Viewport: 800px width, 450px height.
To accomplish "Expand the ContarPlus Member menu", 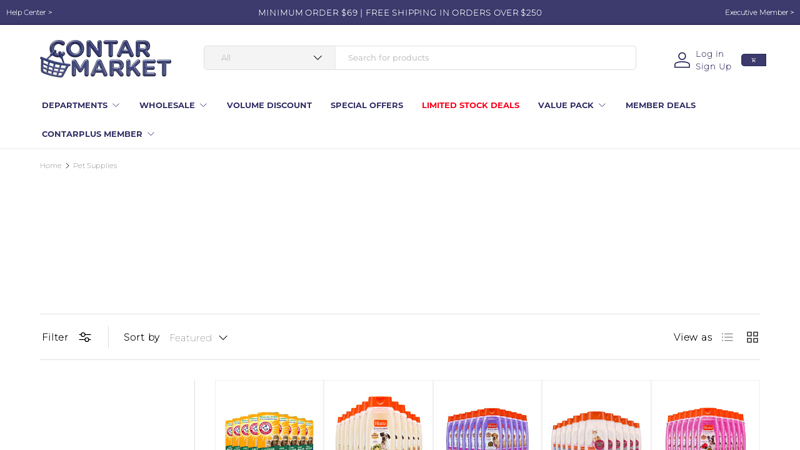I will tap(98, 134).
